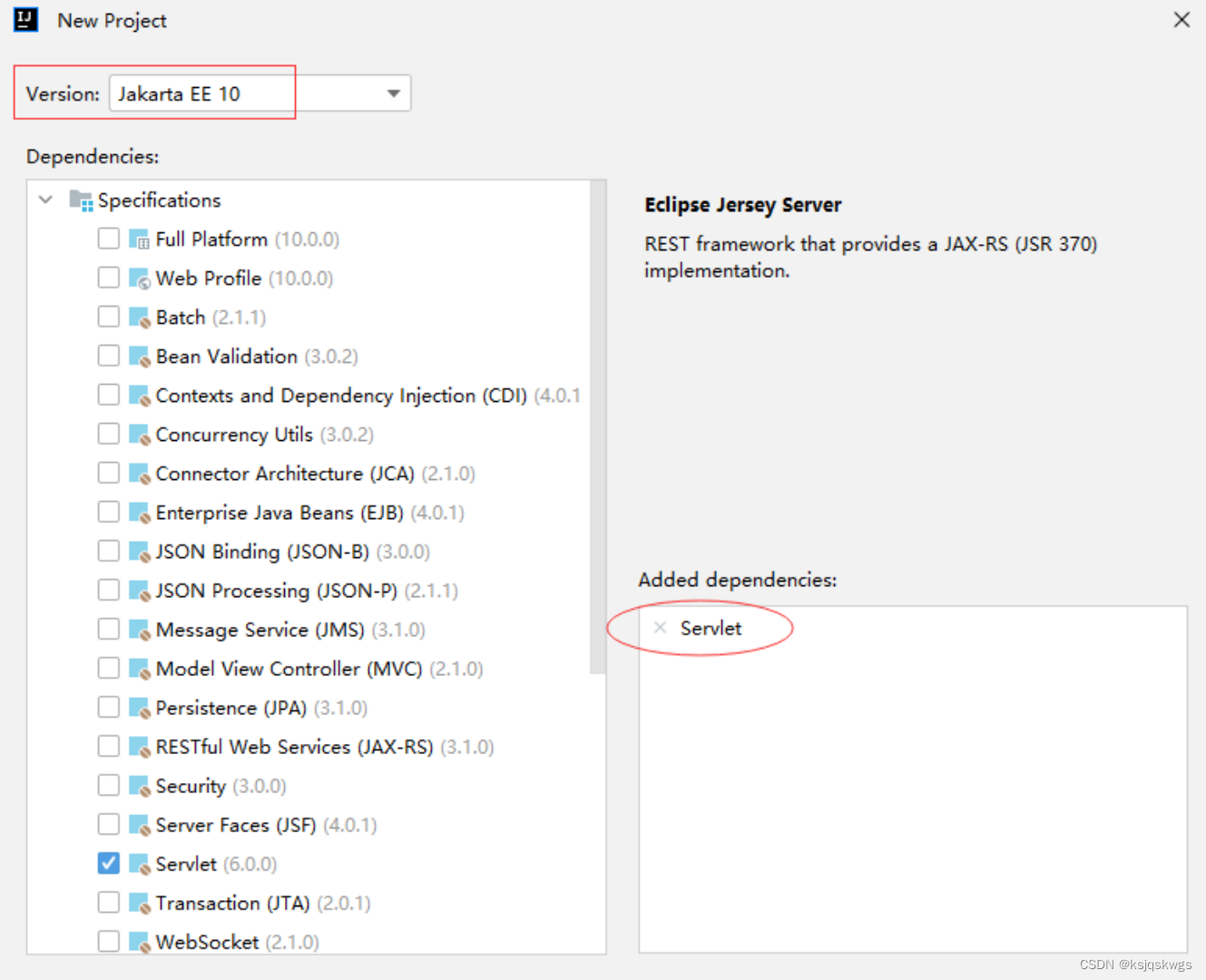This screenshot has height=980, width=1206.
Task: Tick the JSON Binding checkbox
Action: (x=109, y=551)
